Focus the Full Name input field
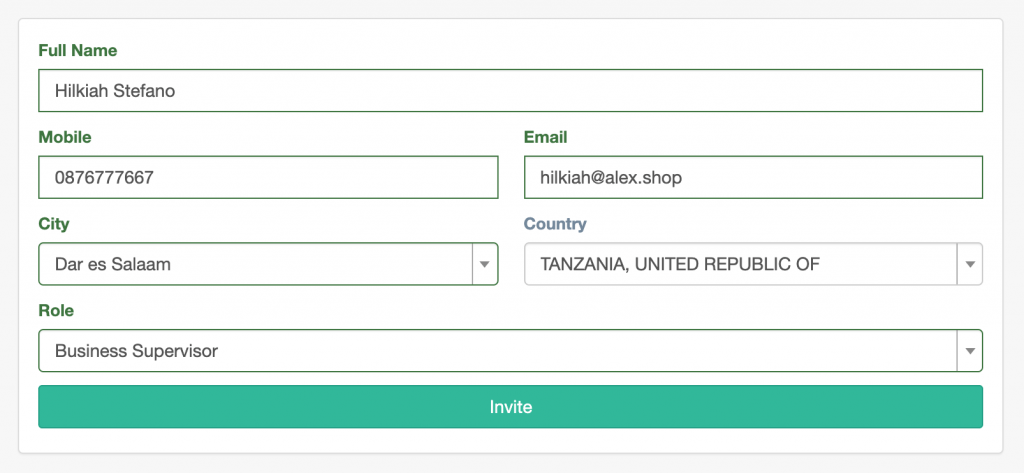Screen dimensions: 1024x473 511,91
